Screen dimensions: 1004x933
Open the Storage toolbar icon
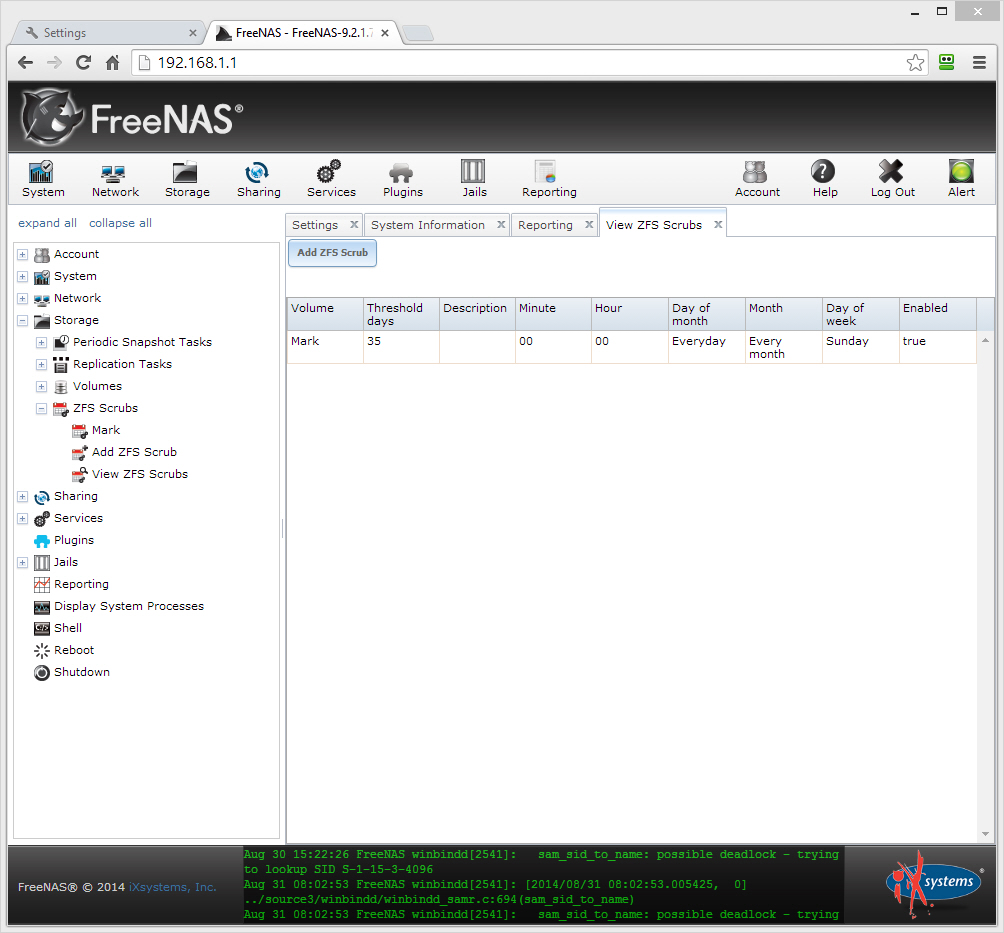[187, 179]
